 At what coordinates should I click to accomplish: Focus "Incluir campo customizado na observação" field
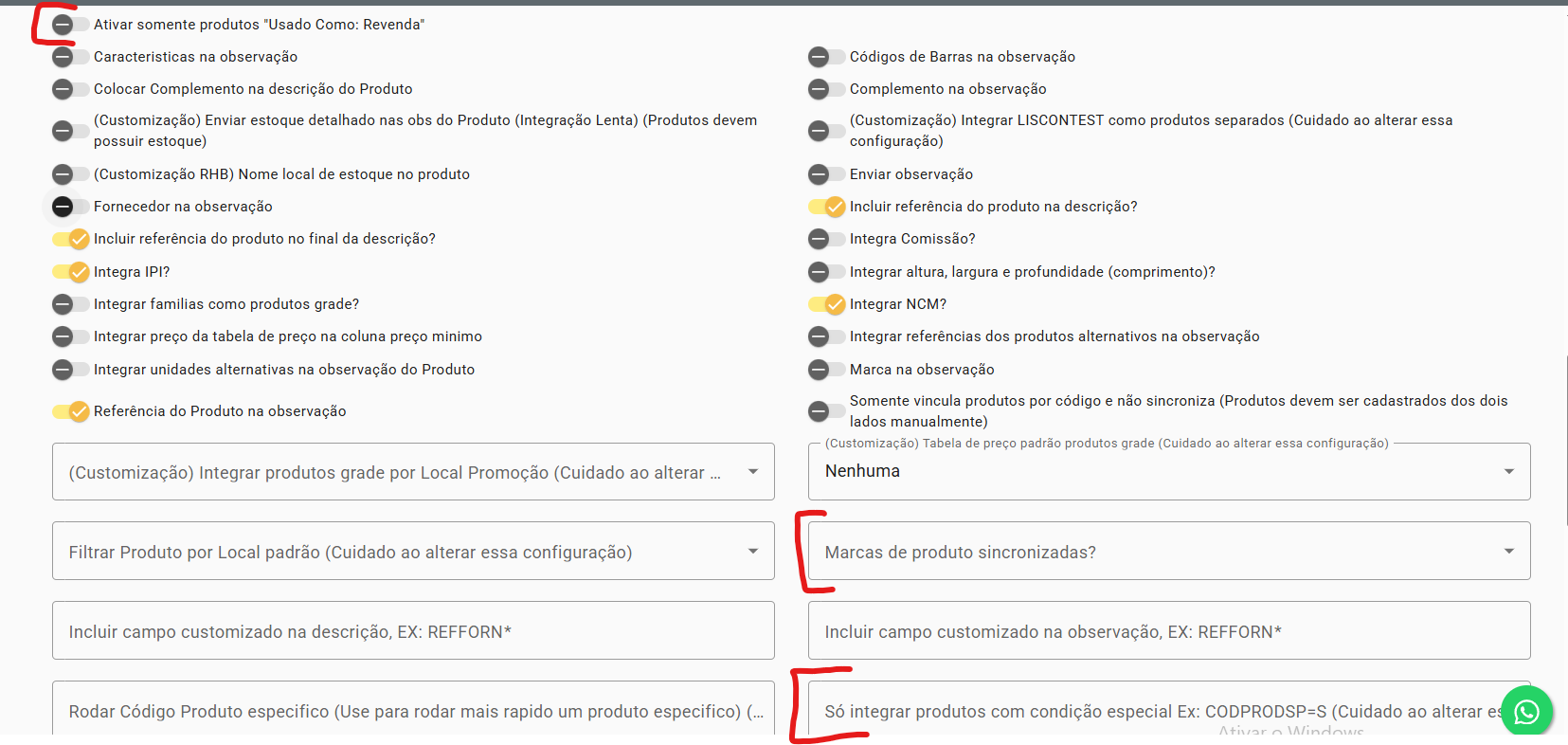1168,631
